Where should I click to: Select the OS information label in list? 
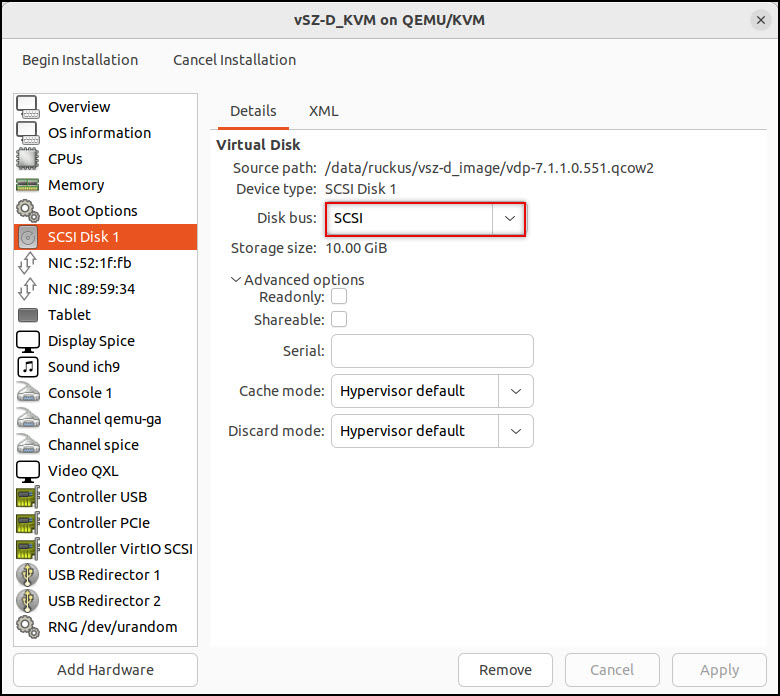tap(99, 133)
